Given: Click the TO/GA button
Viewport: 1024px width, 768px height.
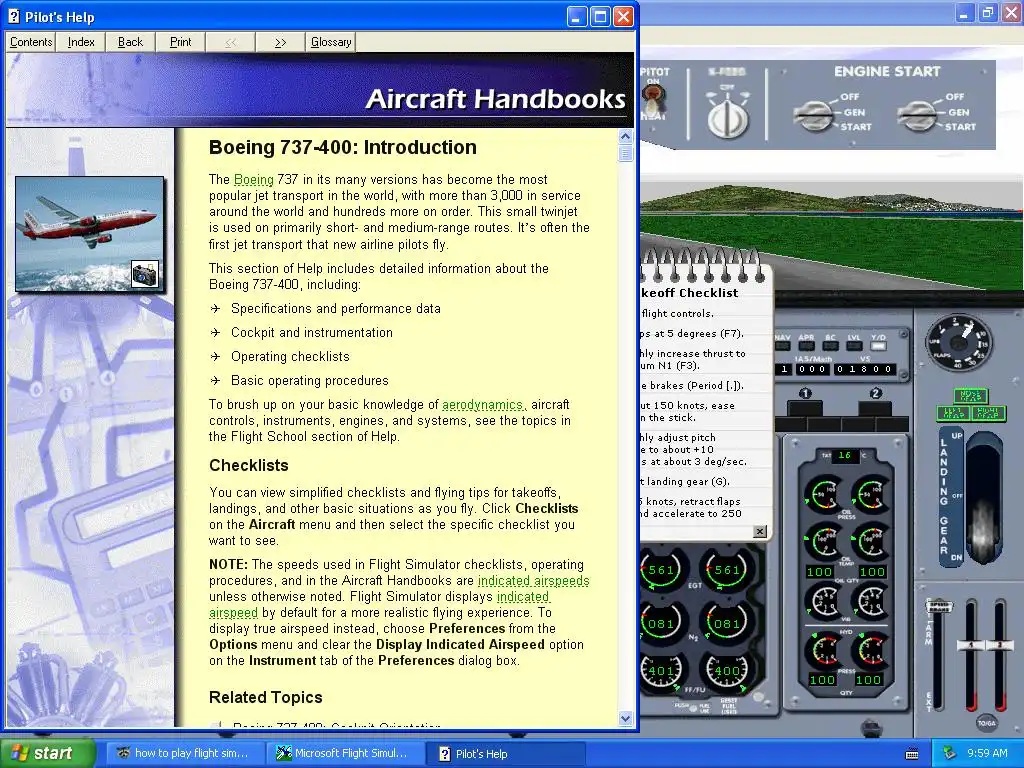Looking at the screenshot, I should pos(986,722).
